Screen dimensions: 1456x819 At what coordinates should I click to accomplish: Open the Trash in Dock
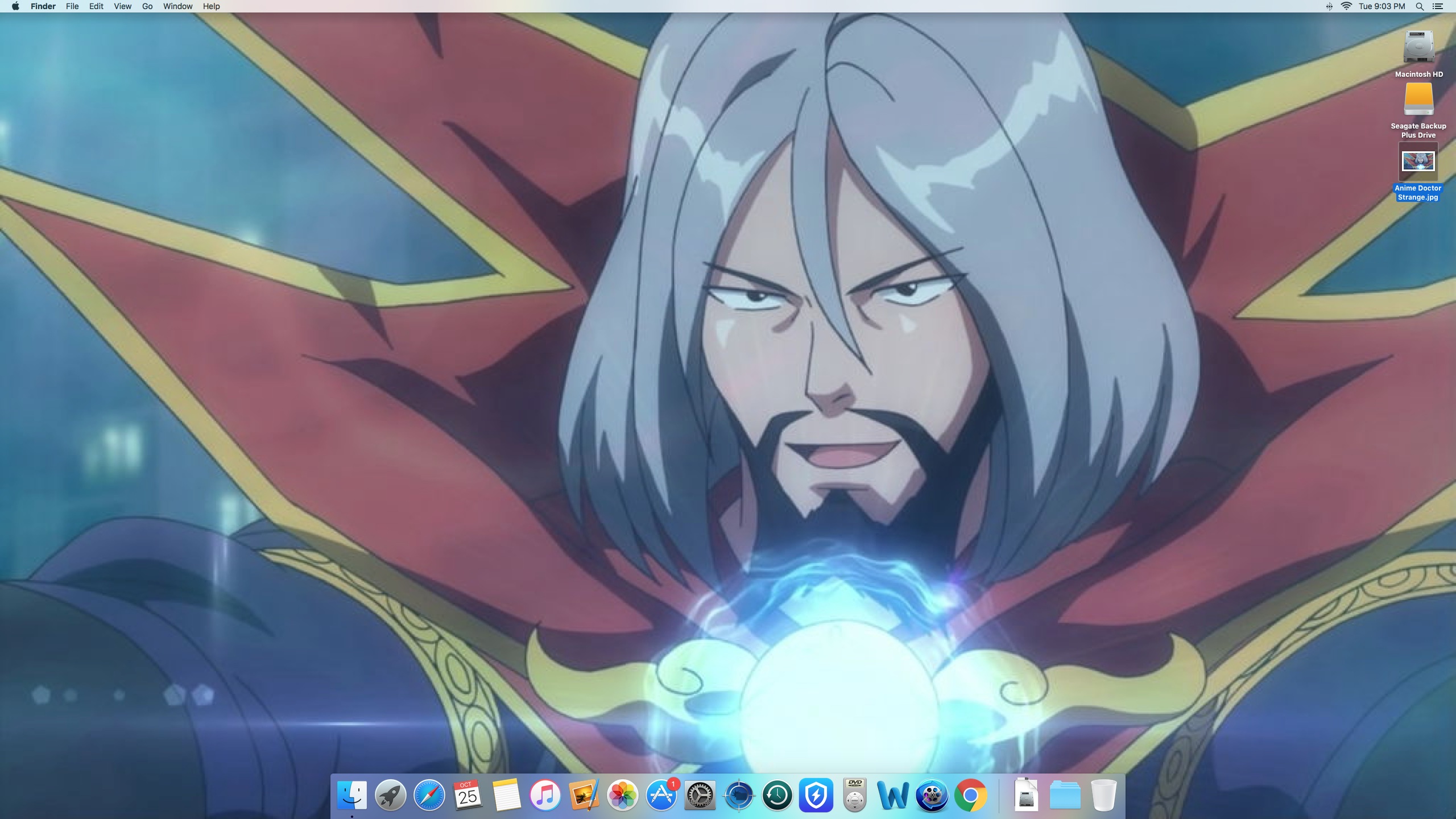[1103, 795]
